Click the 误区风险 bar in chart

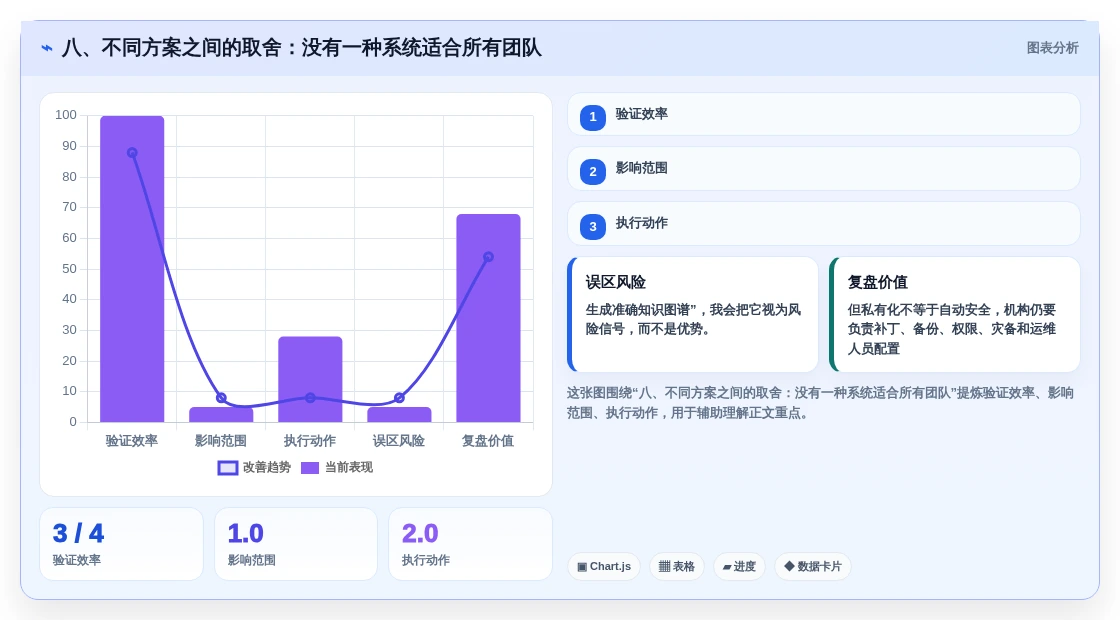[x=399, y=415]
